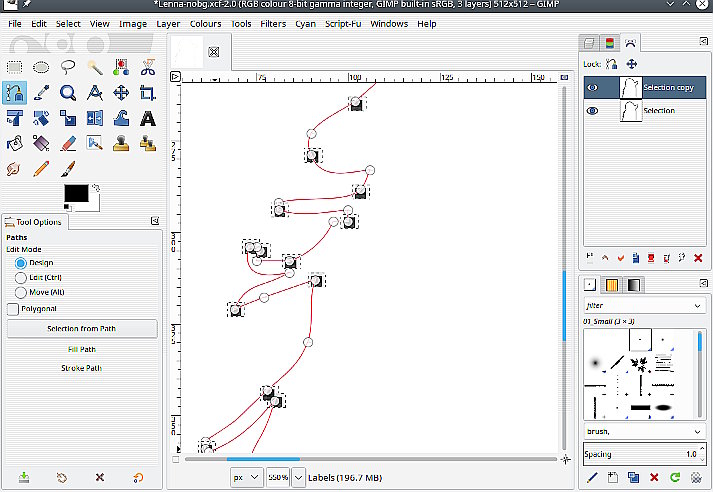Screen dimensions: 713x492
Task: Hide the Selection copy path
Action: 592,87
